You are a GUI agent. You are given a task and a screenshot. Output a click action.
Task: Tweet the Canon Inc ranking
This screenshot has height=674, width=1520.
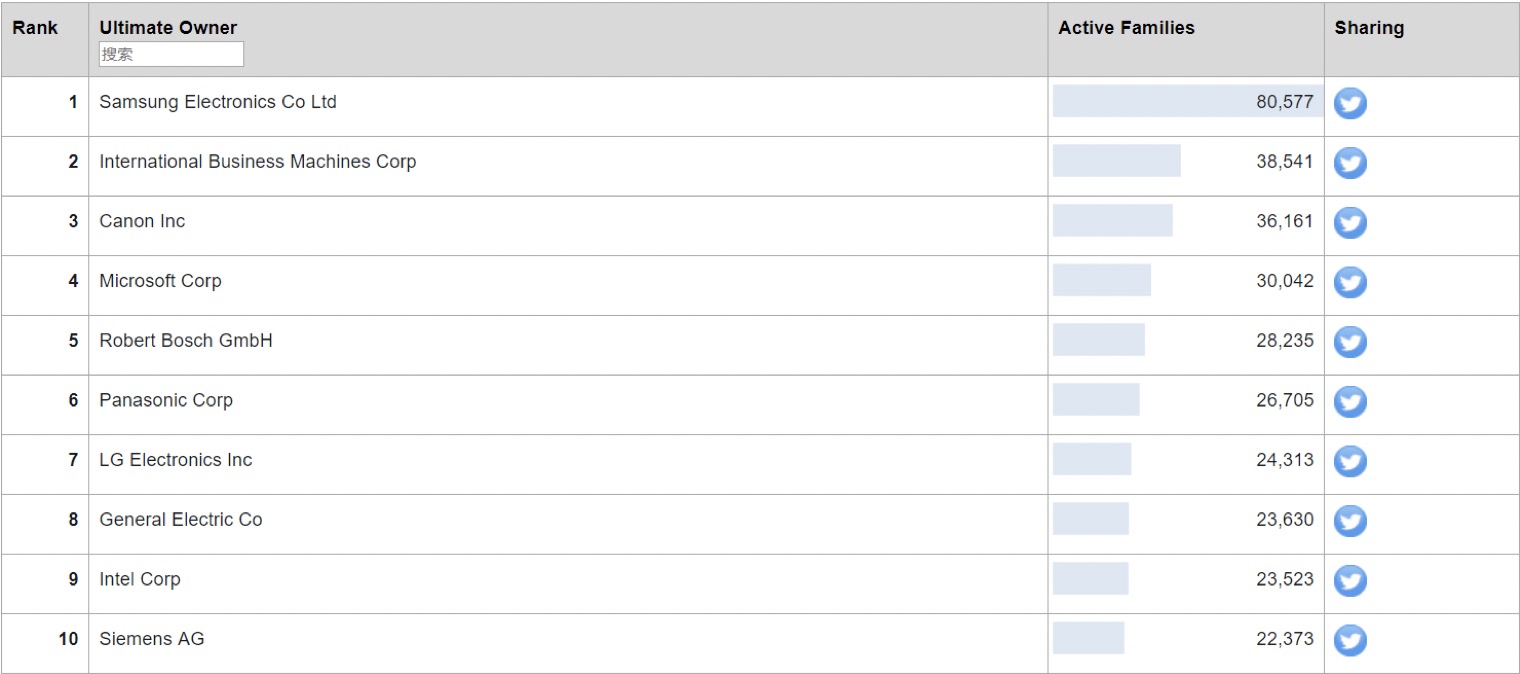click(1350, 222)
